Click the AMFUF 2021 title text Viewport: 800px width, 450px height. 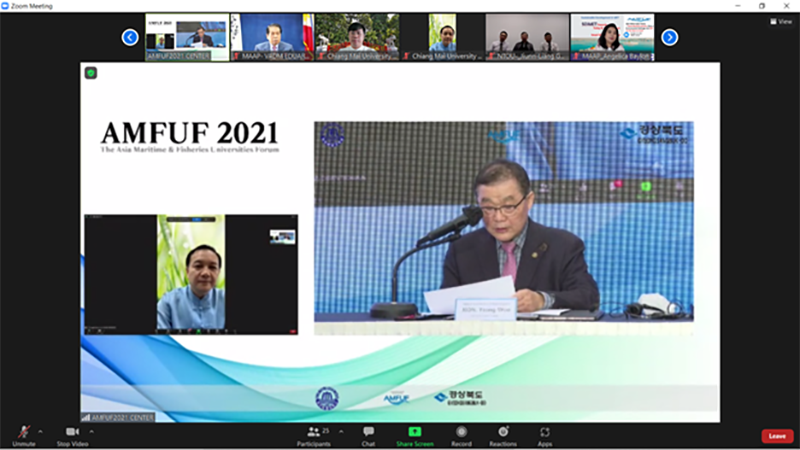pyautogui.click(x=189, y=133)
